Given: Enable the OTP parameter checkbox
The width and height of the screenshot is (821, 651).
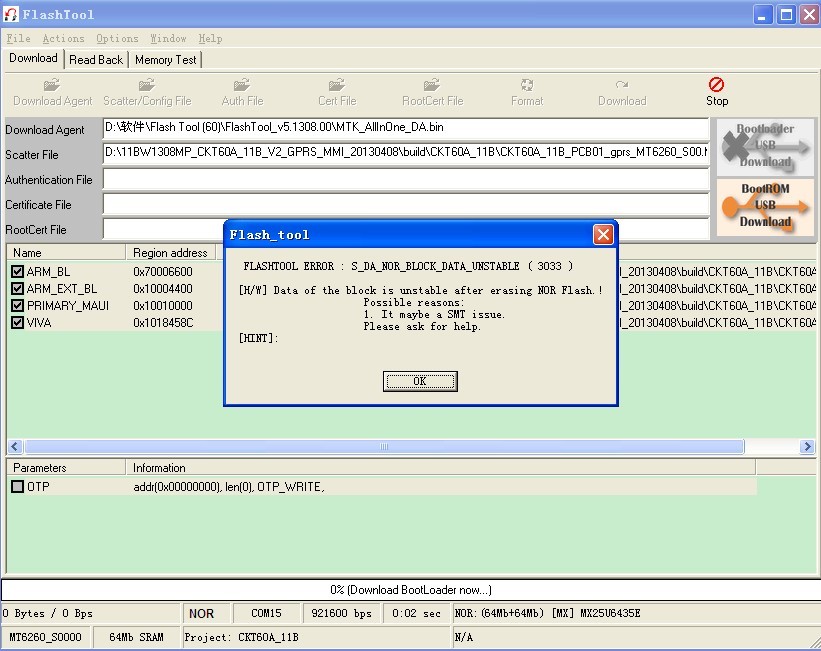Looking at the screenshot, I should click(x=18, y=487).
